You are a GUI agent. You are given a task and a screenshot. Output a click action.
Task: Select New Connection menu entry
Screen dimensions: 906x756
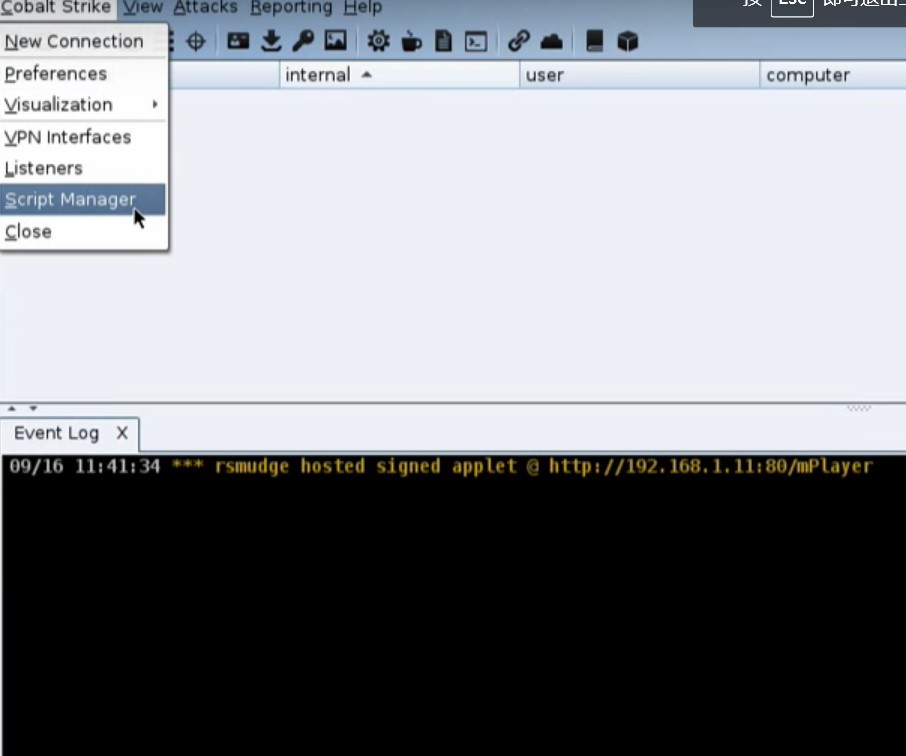(x=83, y=42)
